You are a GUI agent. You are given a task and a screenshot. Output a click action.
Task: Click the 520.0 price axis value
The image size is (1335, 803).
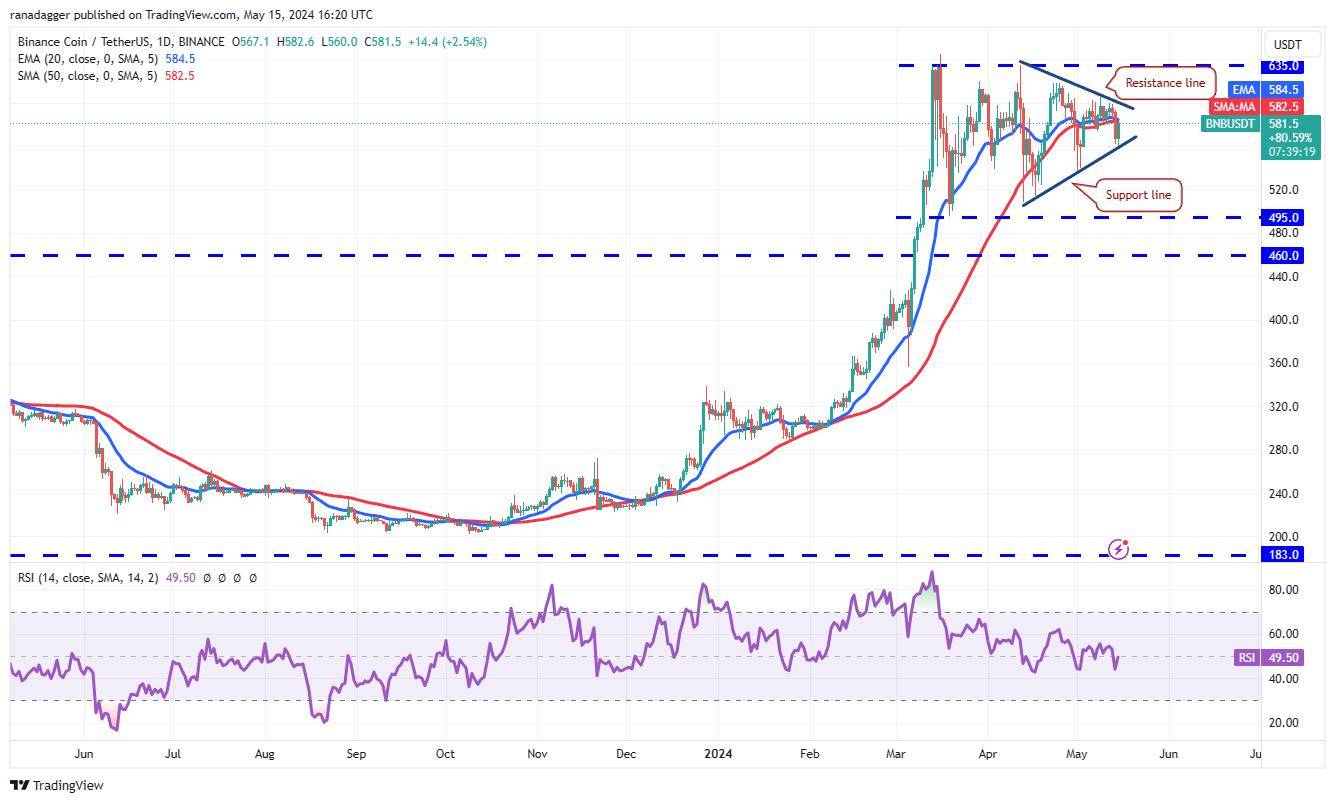coord(1283,190)
